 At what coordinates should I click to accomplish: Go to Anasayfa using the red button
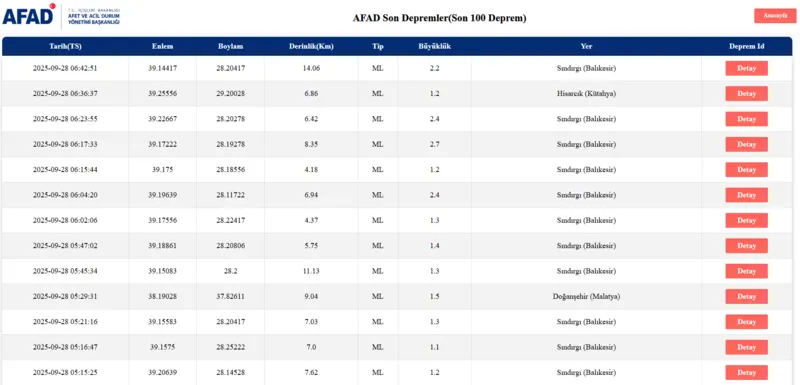[775, 15]
